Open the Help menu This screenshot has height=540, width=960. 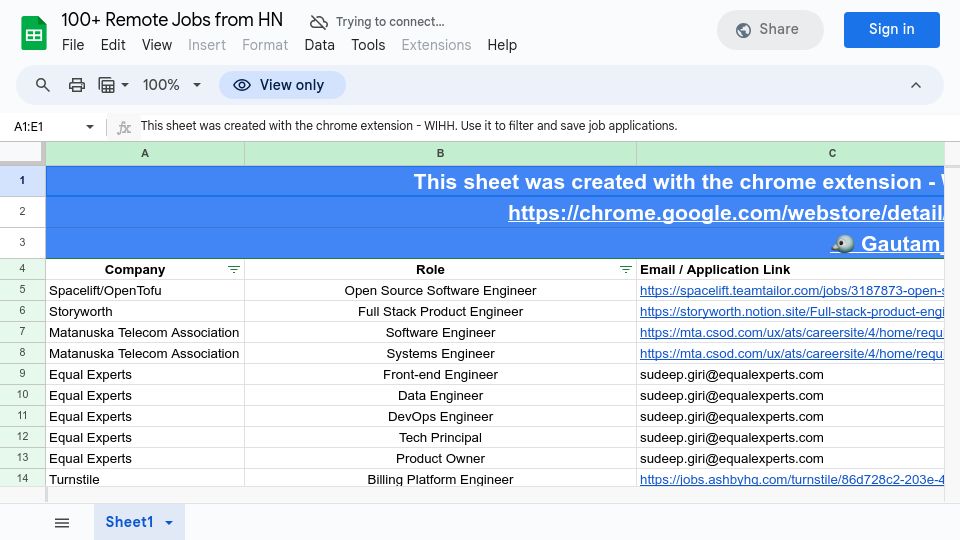coord(502,45)
